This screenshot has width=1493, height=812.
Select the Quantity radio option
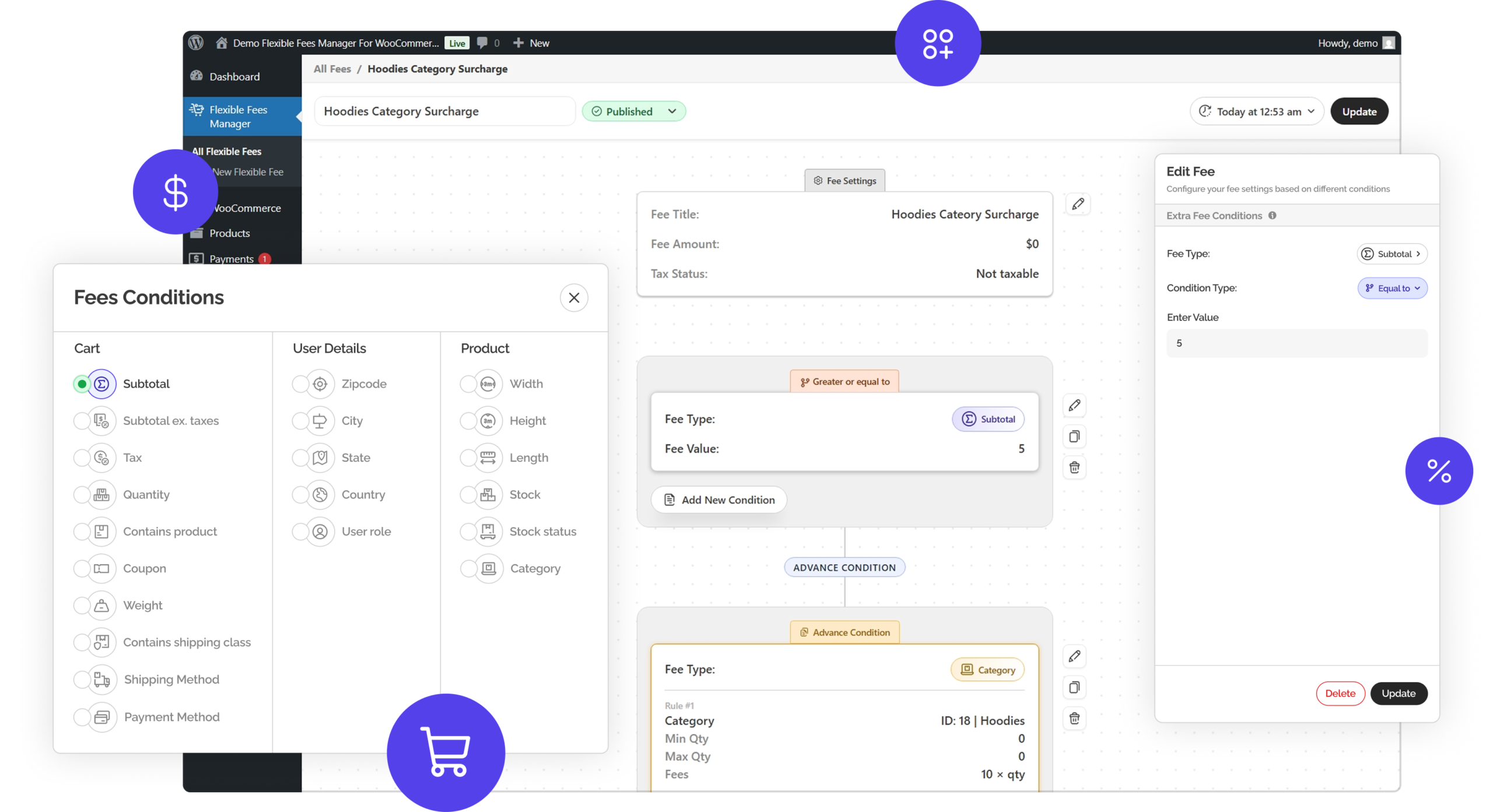[82, 495]
